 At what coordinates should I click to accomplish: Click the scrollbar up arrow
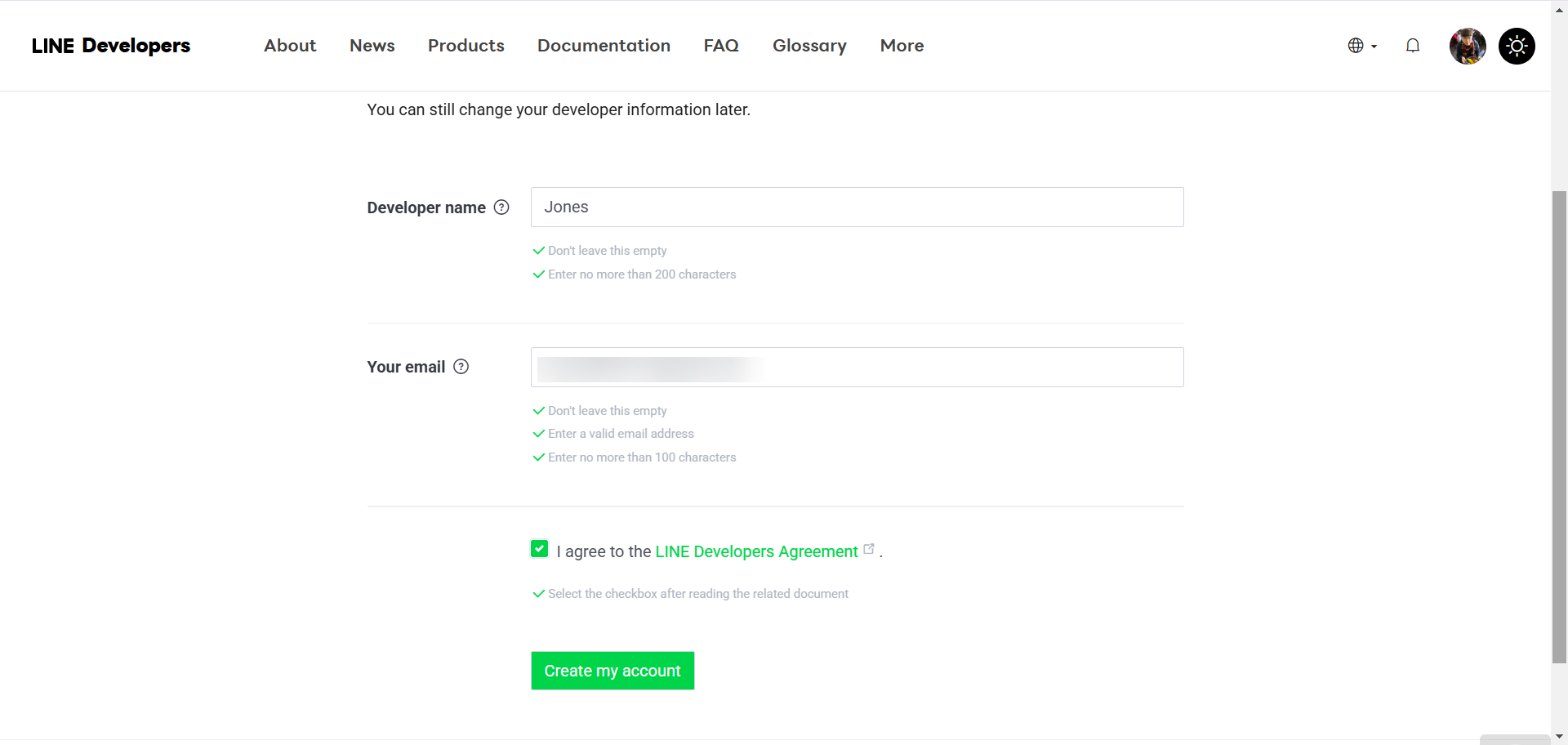tap(1560, 11)
